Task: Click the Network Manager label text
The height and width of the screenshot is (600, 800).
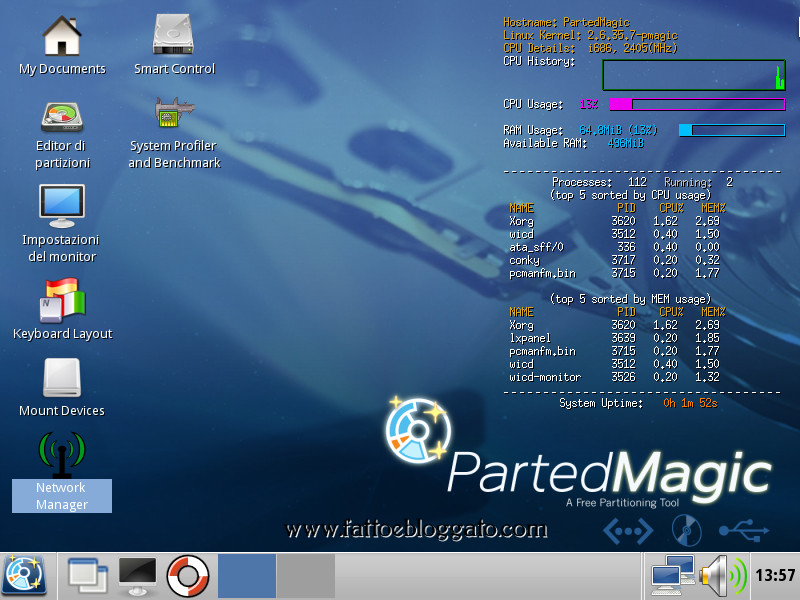Action: pyautogui.click(x=62, y=496)
